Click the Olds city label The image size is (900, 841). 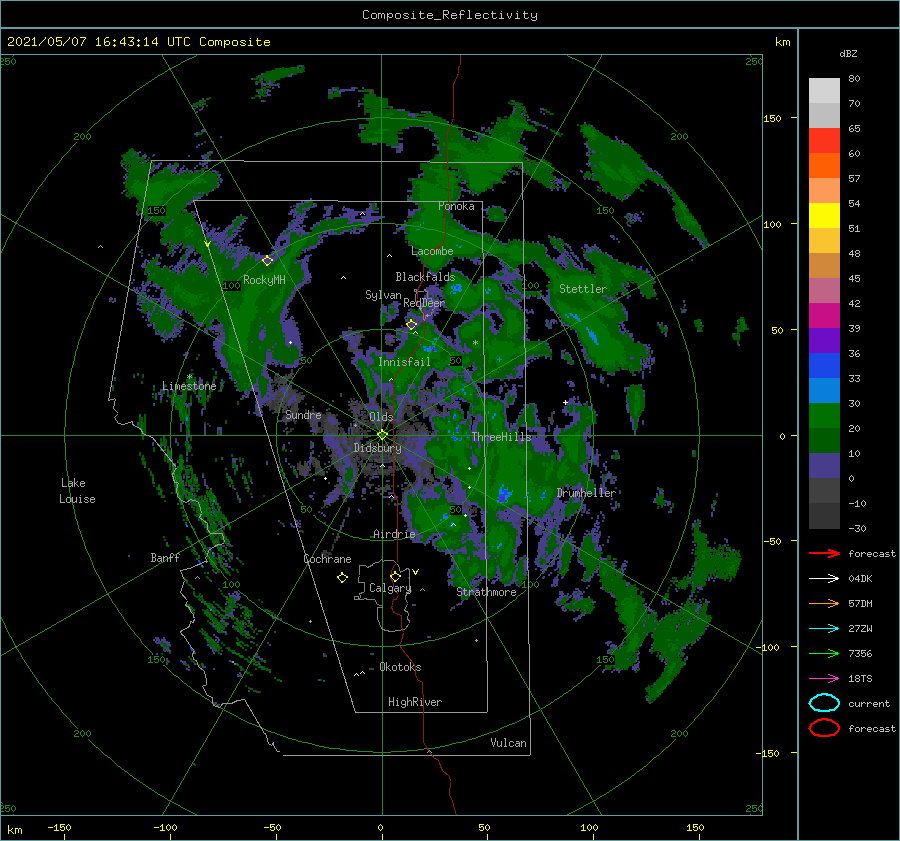click(x=381, y=417)
